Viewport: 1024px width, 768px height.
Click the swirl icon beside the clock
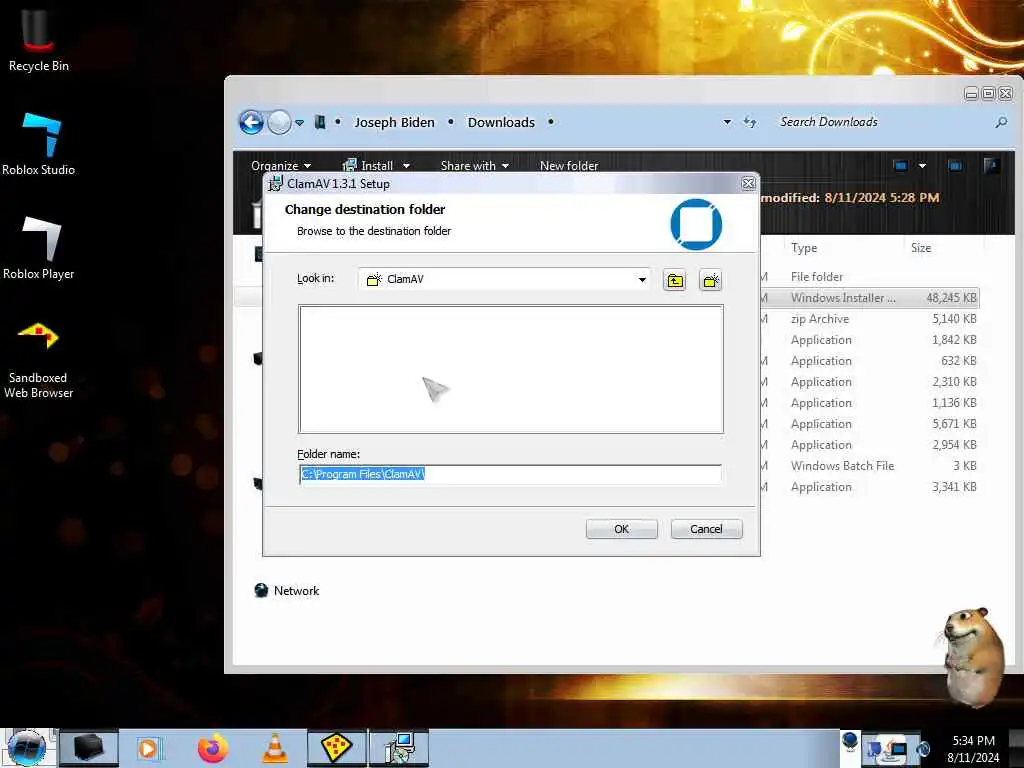click(x=923, y=748)
